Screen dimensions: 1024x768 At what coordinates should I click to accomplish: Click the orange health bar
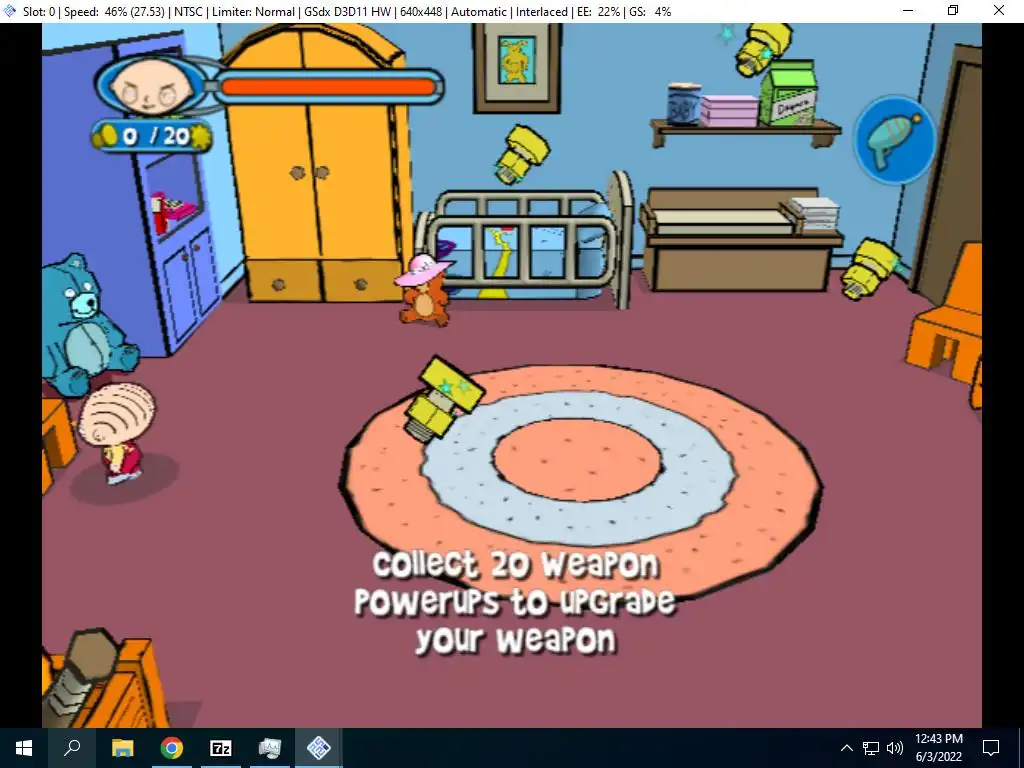coord(329,87)
